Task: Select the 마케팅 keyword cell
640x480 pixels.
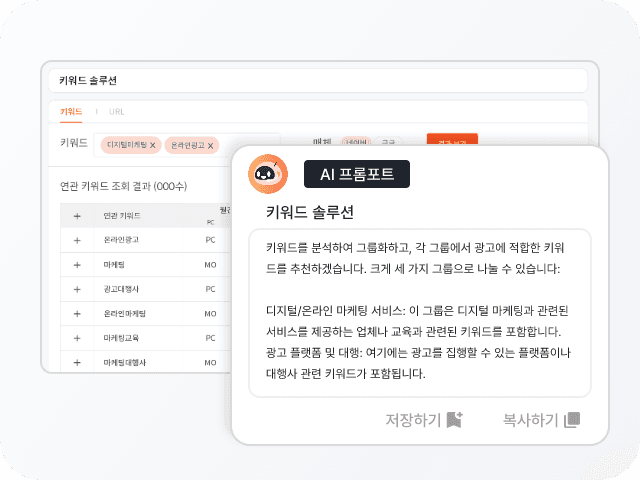Action: coord(114,264)
